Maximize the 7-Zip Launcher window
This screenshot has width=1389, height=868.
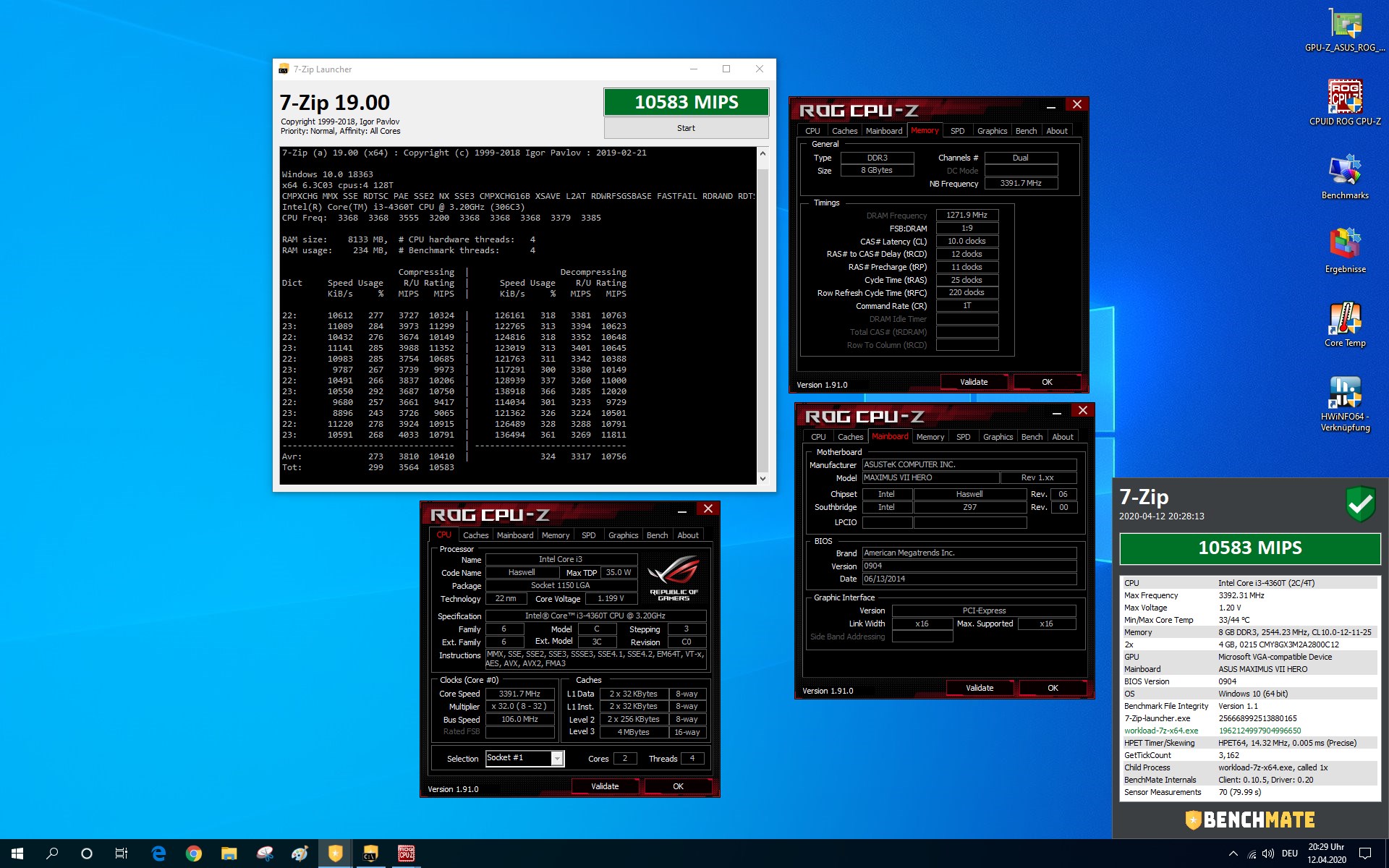[726, 69]
